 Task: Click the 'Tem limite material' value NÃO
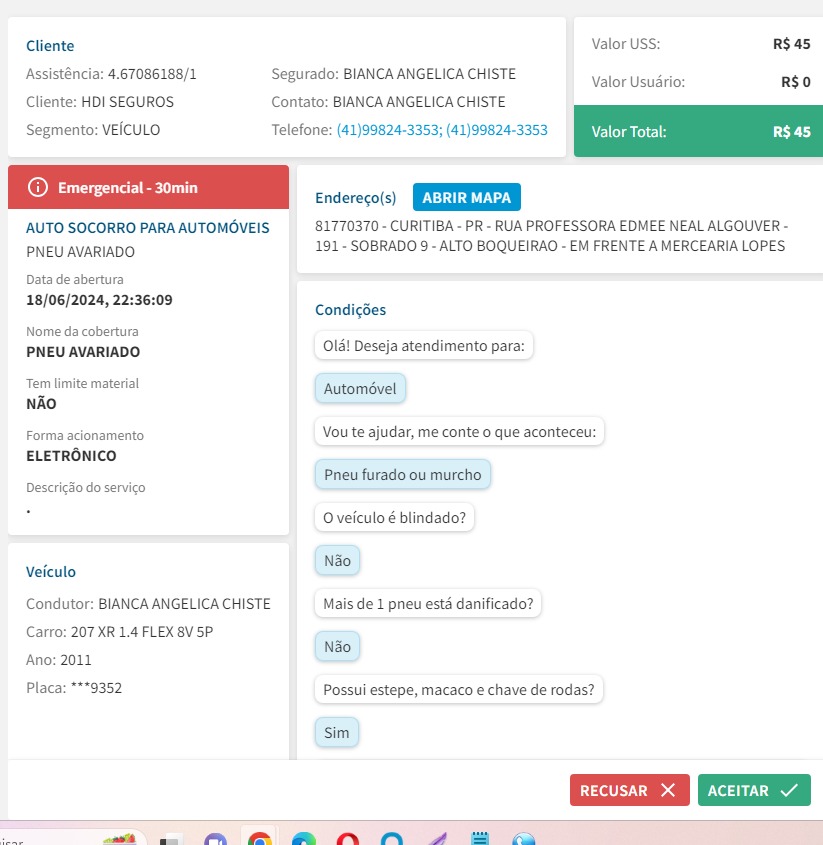(42, 404)
